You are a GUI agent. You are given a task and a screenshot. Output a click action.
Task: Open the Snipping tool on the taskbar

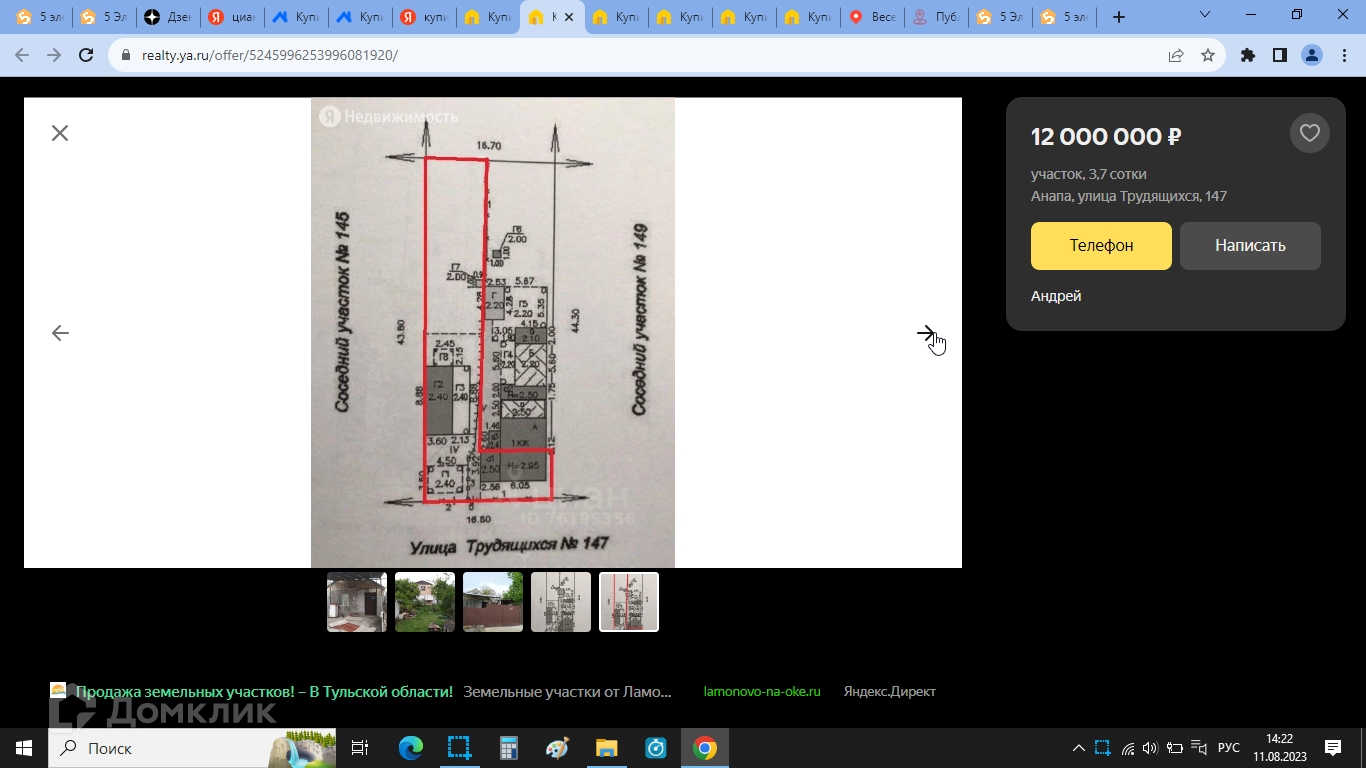point(459,748)
